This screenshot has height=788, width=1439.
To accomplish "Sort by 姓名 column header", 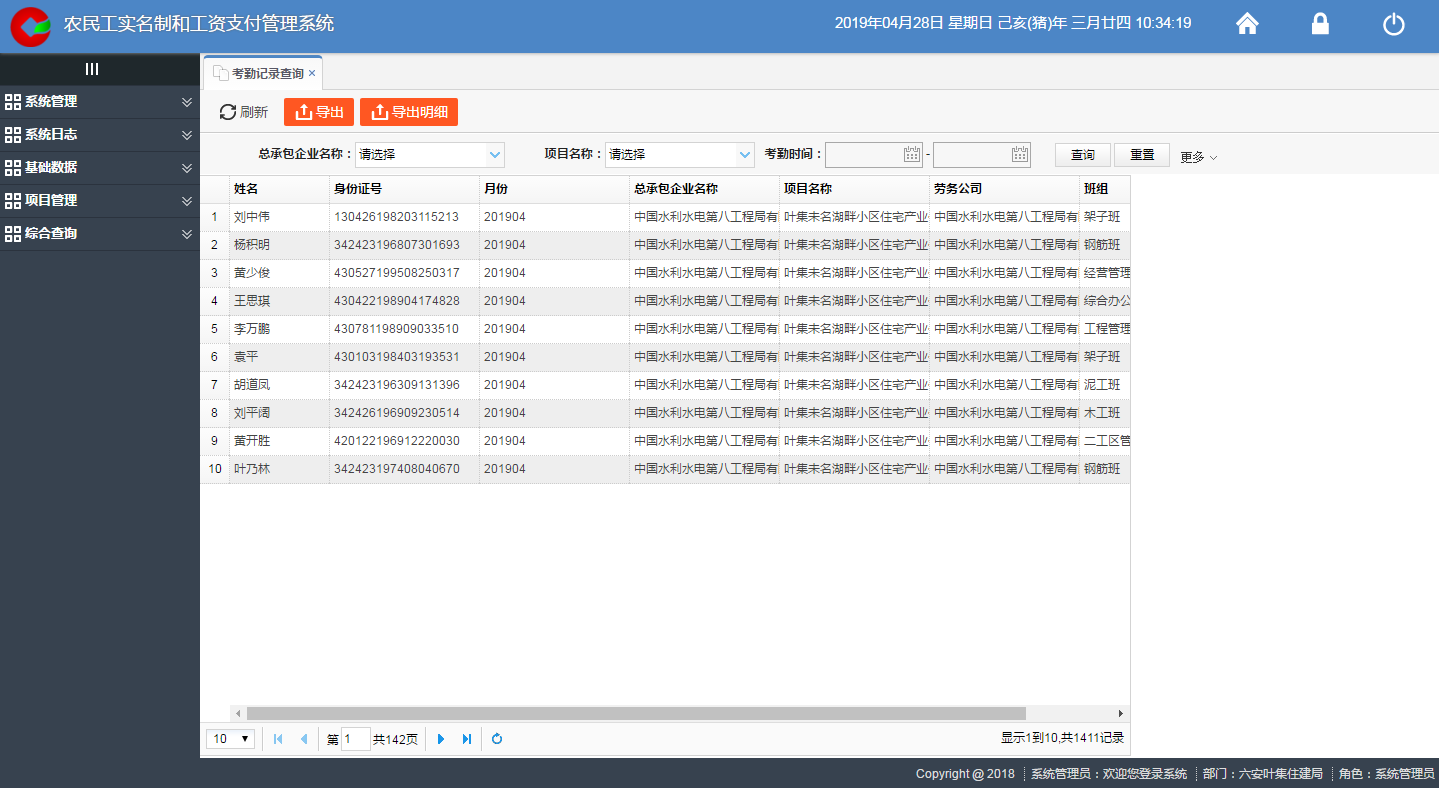I will tap(279, 189).
